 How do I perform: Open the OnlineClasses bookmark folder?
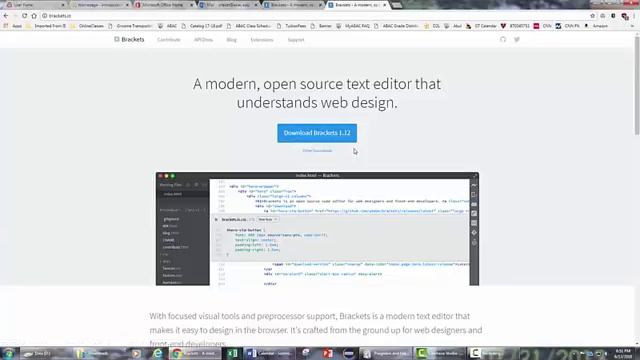point(87,26)
